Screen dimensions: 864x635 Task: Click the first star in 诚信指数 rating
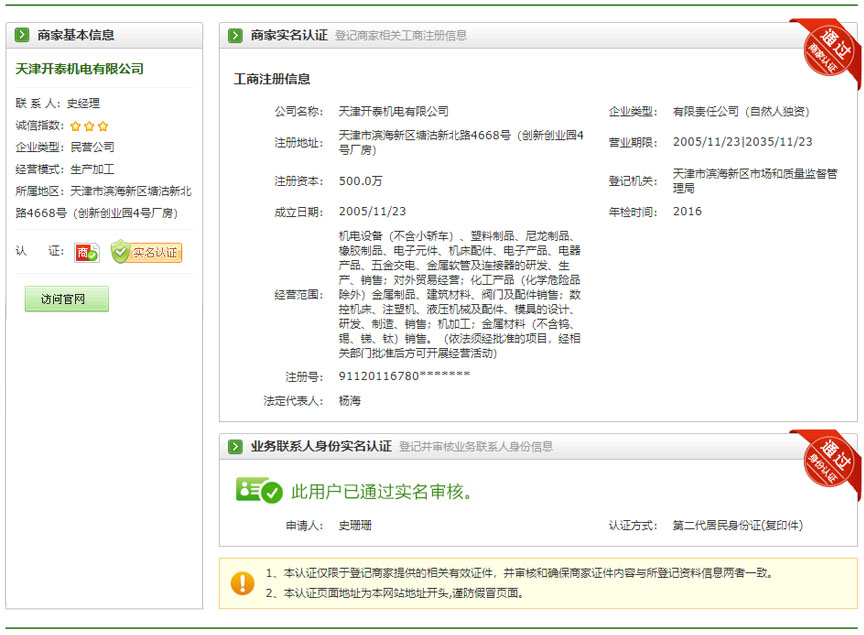pyautogui.click(x=75, y=126)
